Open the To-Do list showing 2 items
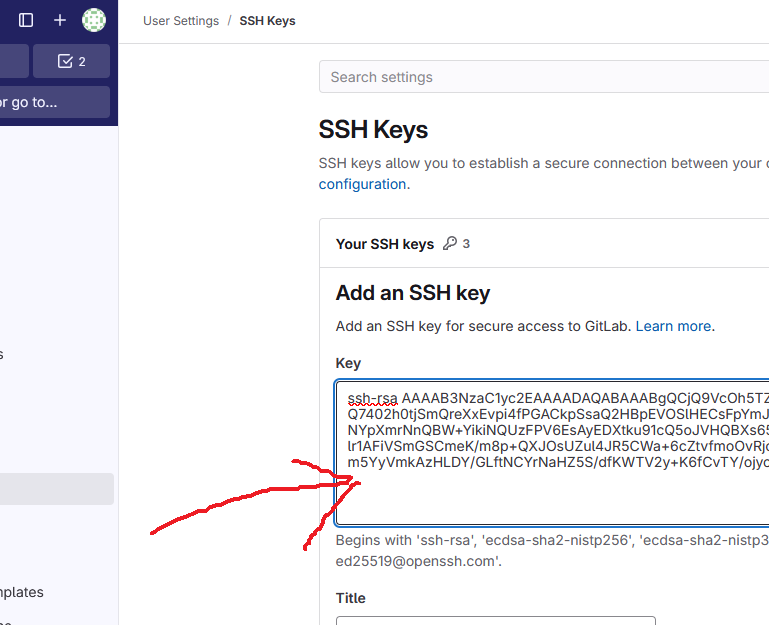 [71, 61]
